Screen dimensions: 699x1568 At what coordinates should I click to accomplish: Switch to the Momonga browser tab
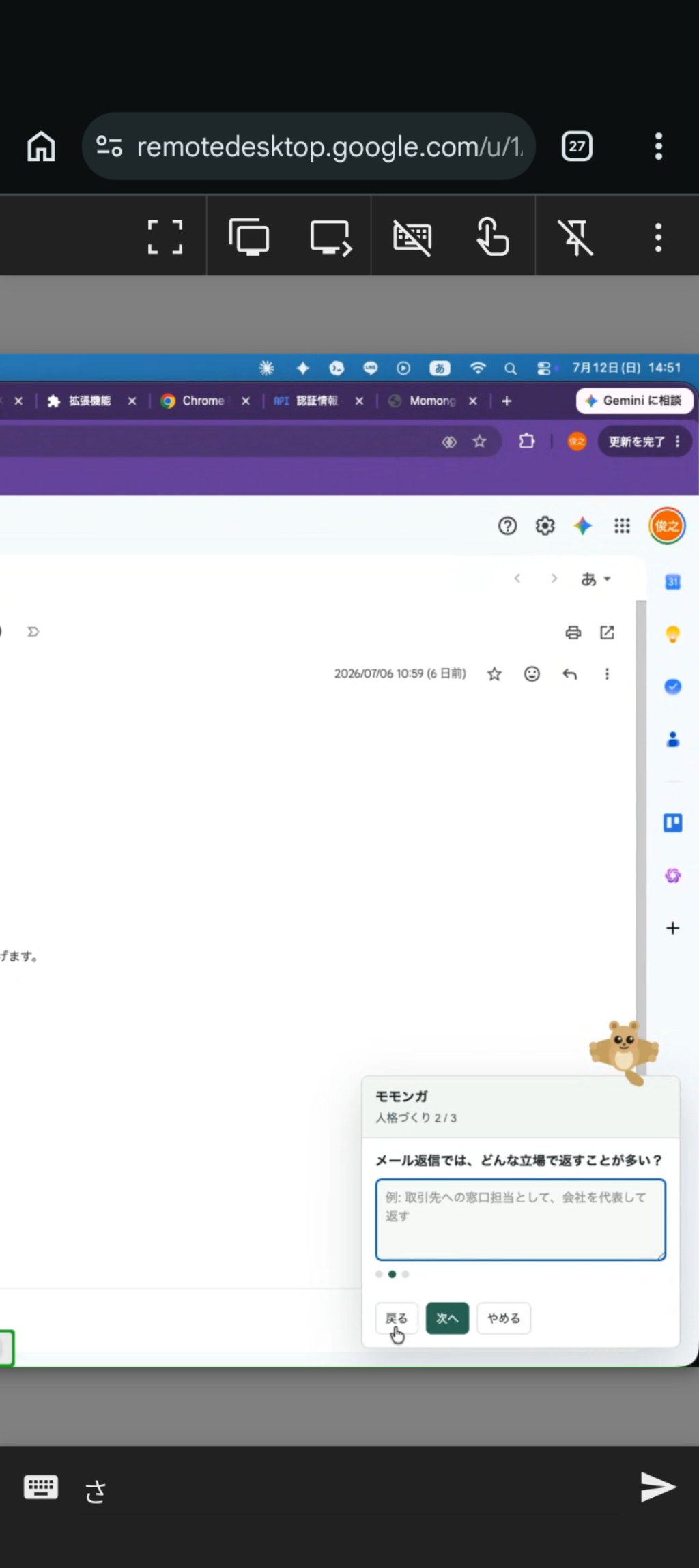tap(431, 401)
